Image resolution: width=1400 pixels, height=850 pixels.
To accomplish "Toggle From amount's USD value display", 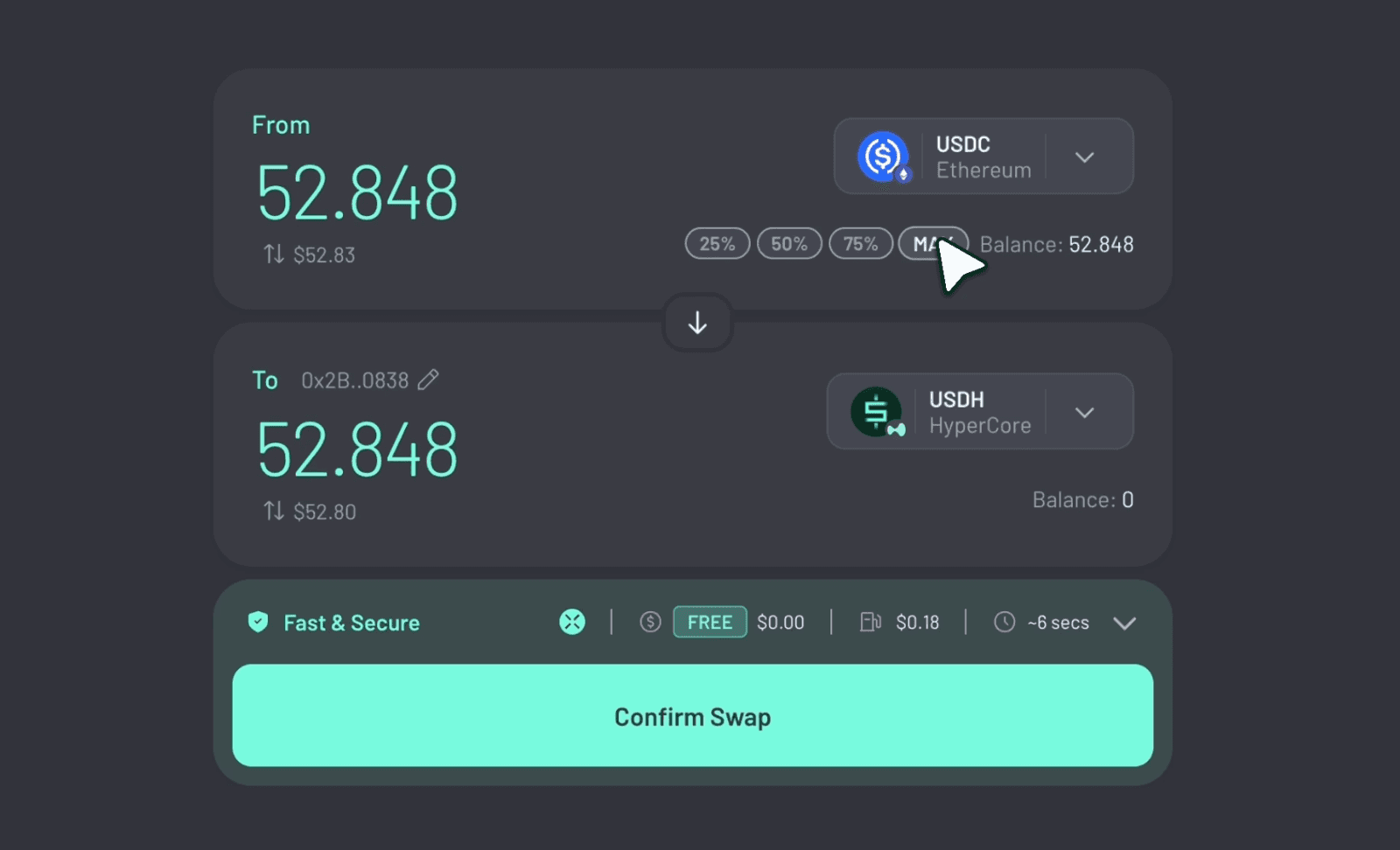I will click(274, 254).
